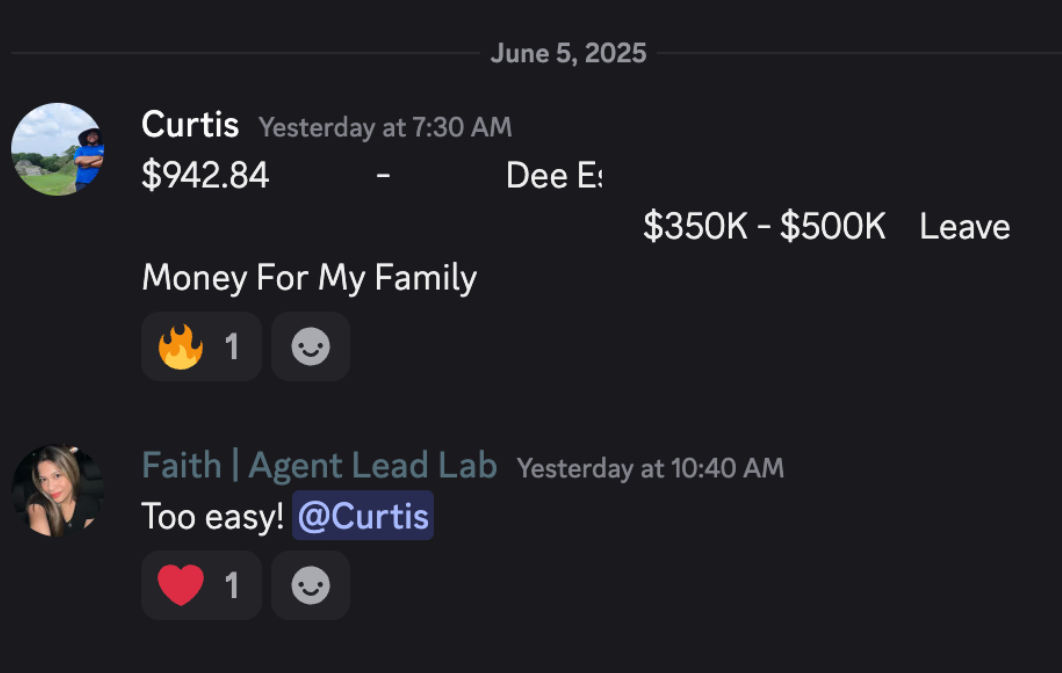Click the Too easy! message text
The height and width of the screenshot is (673, 1062).
click(x=213, y=517)
